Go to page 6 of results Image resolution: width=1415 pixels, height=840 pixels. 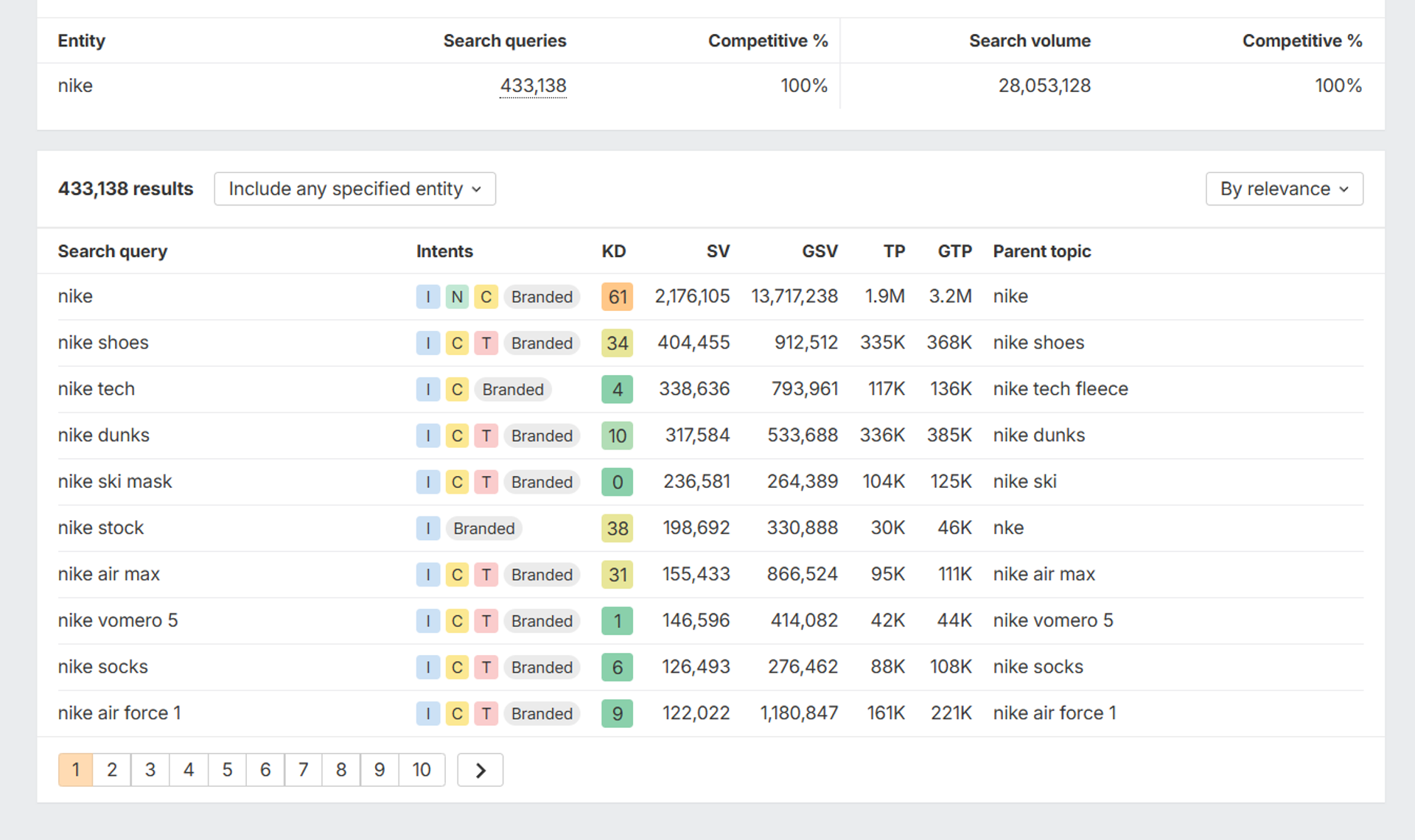(265, 770)
